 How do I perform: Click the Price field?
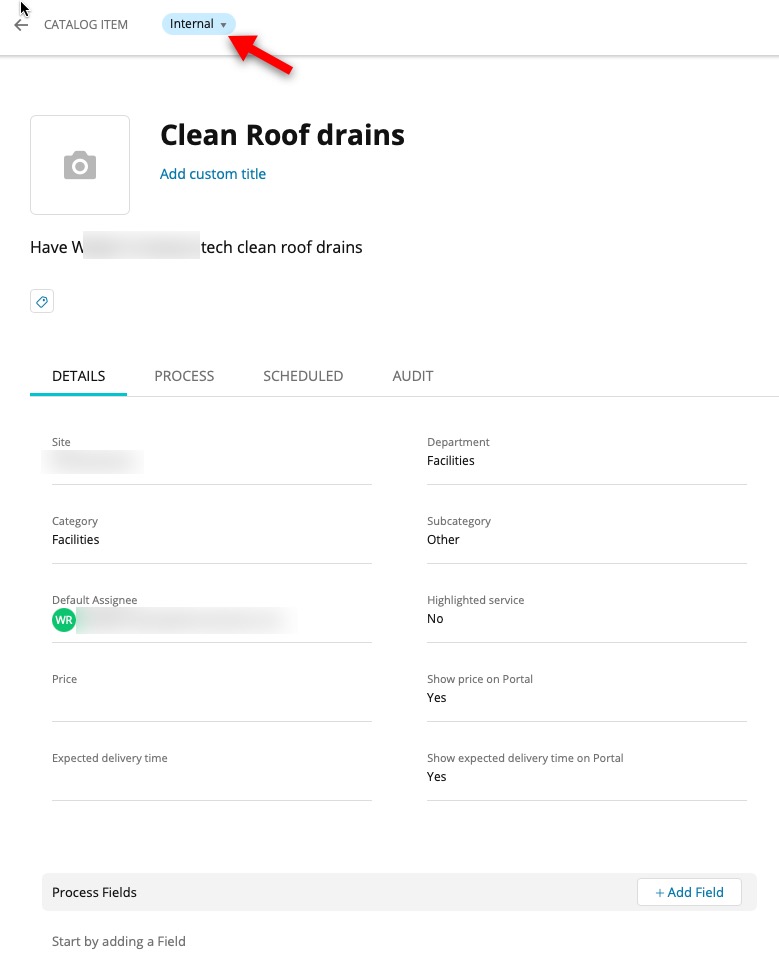(x=211, y=699)
